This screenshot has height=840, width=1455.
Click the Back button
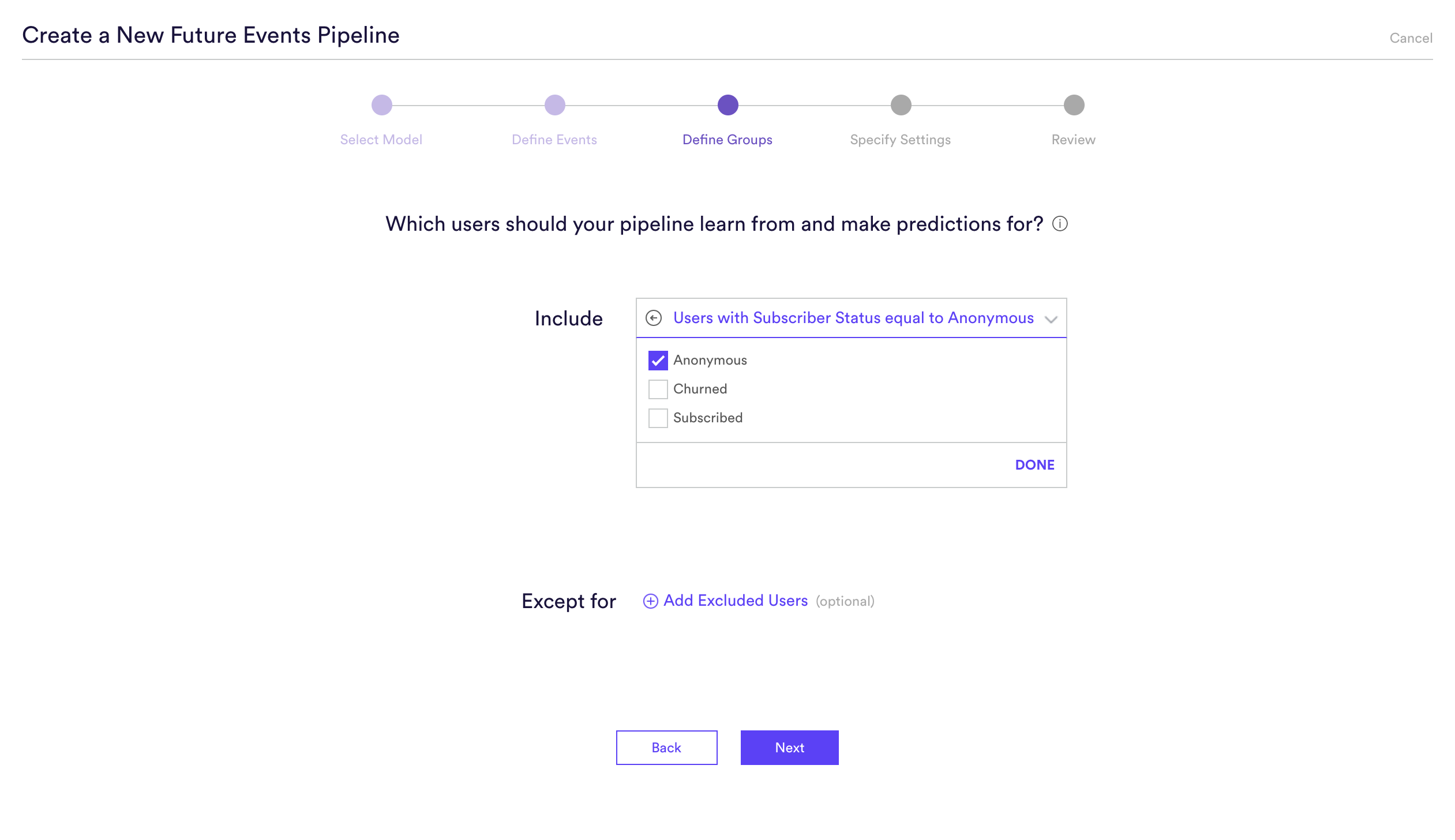[666, 748]
